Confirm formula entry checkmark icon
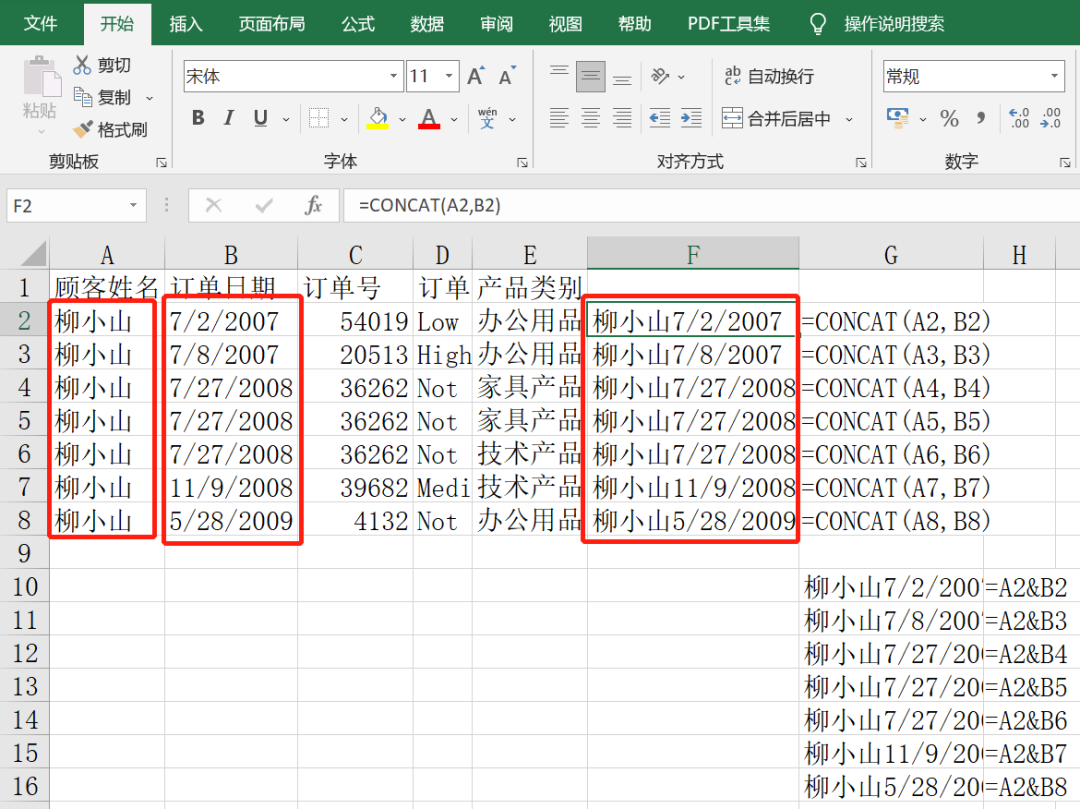1080x809 pixels. tap(264, 205)
